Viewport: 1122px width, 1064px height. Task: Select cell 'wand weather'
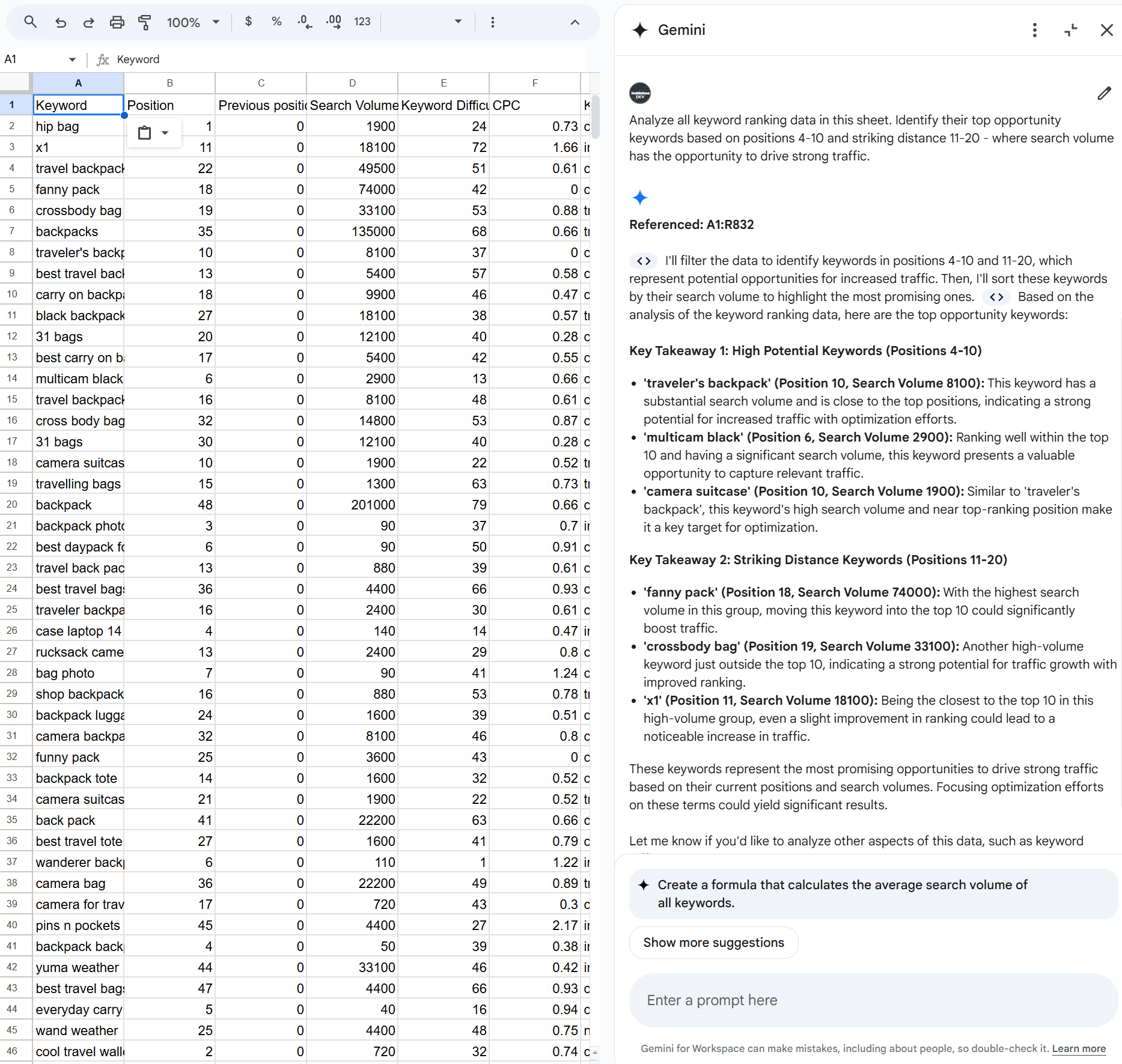[x=78, y=1031]
